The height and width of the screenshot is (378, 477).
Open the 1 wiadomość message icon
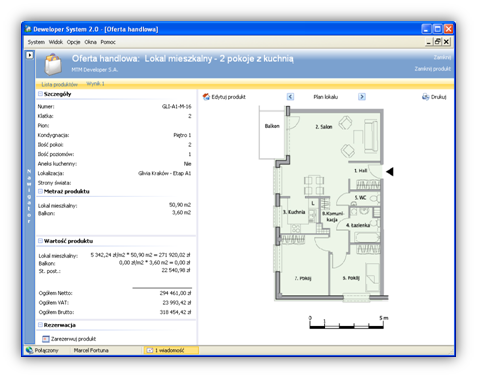(150, 350)
